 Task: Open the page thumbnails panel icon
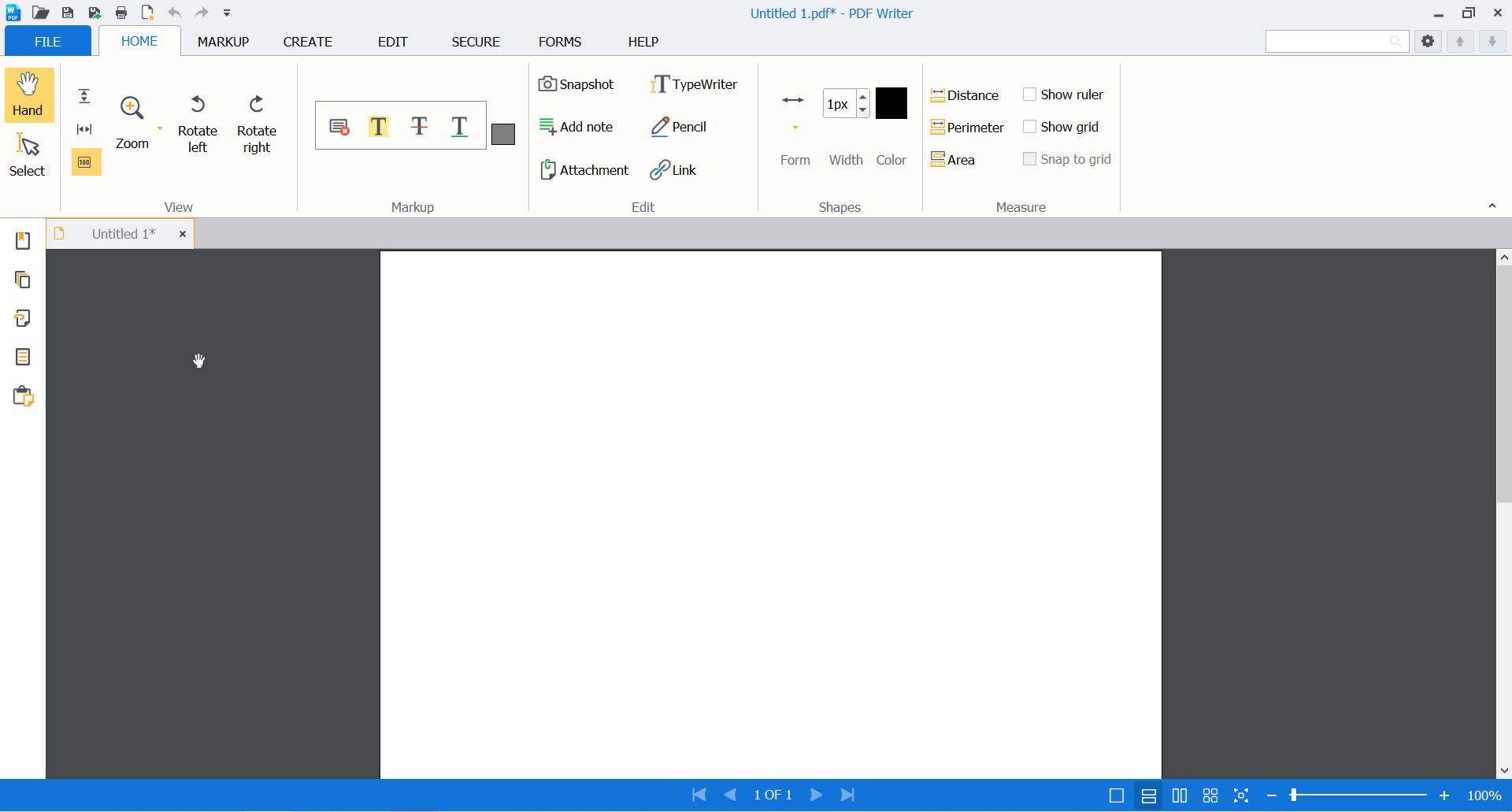pyautogui.click(x=23, y=280)
